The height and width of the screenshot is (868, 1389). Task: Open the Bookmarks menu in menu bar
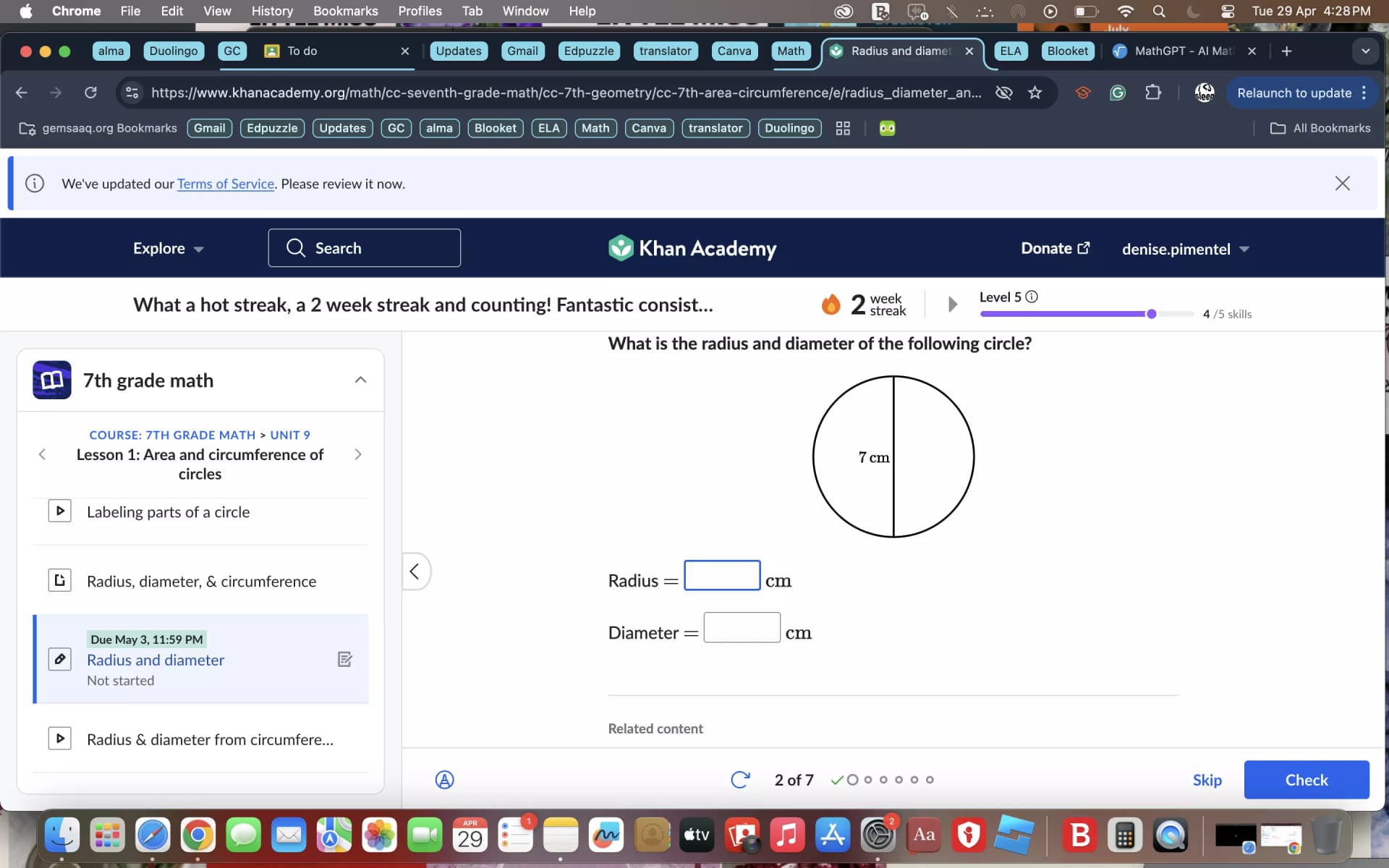(345, 11)
